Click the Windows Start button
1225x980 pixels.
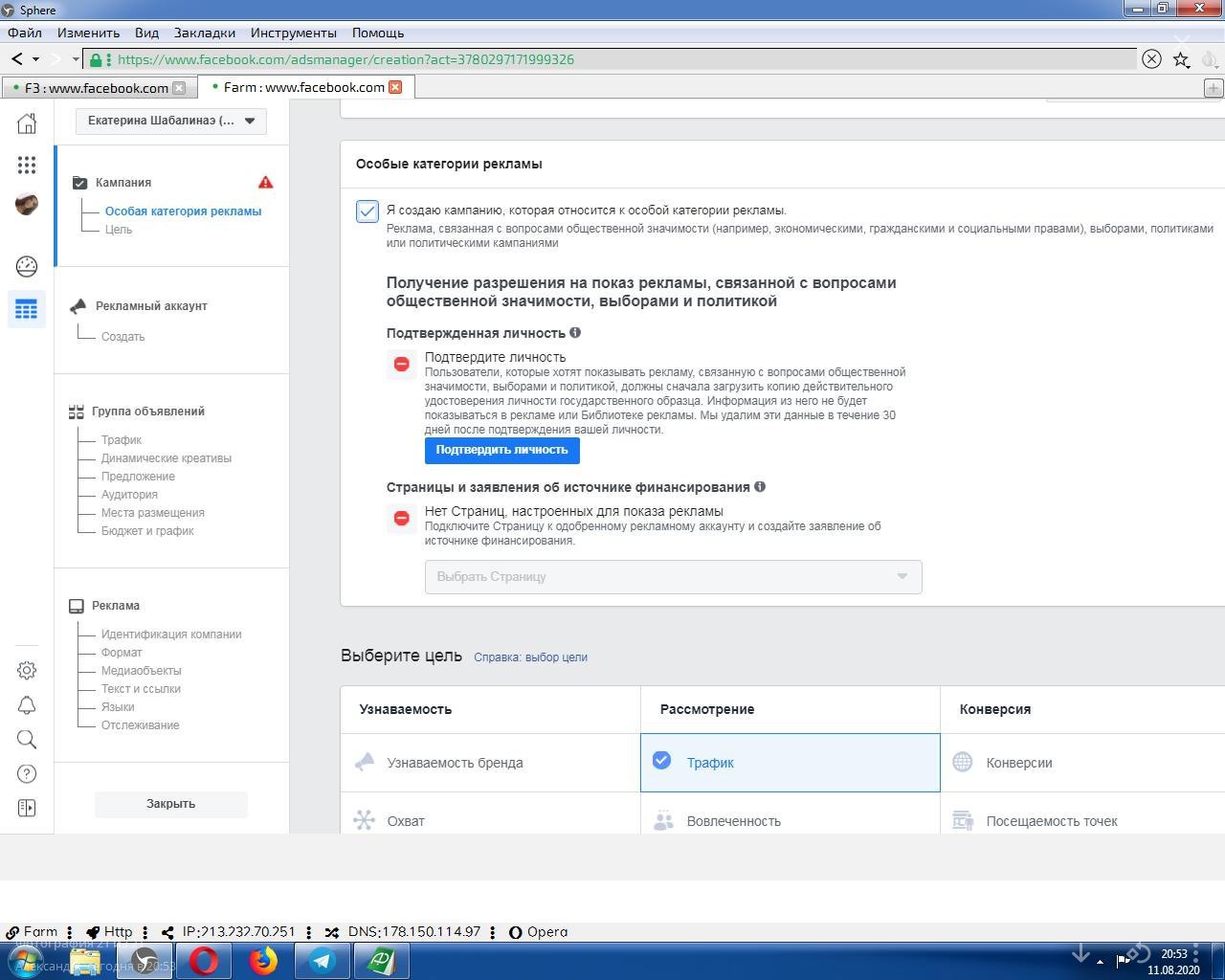point(26,960)
